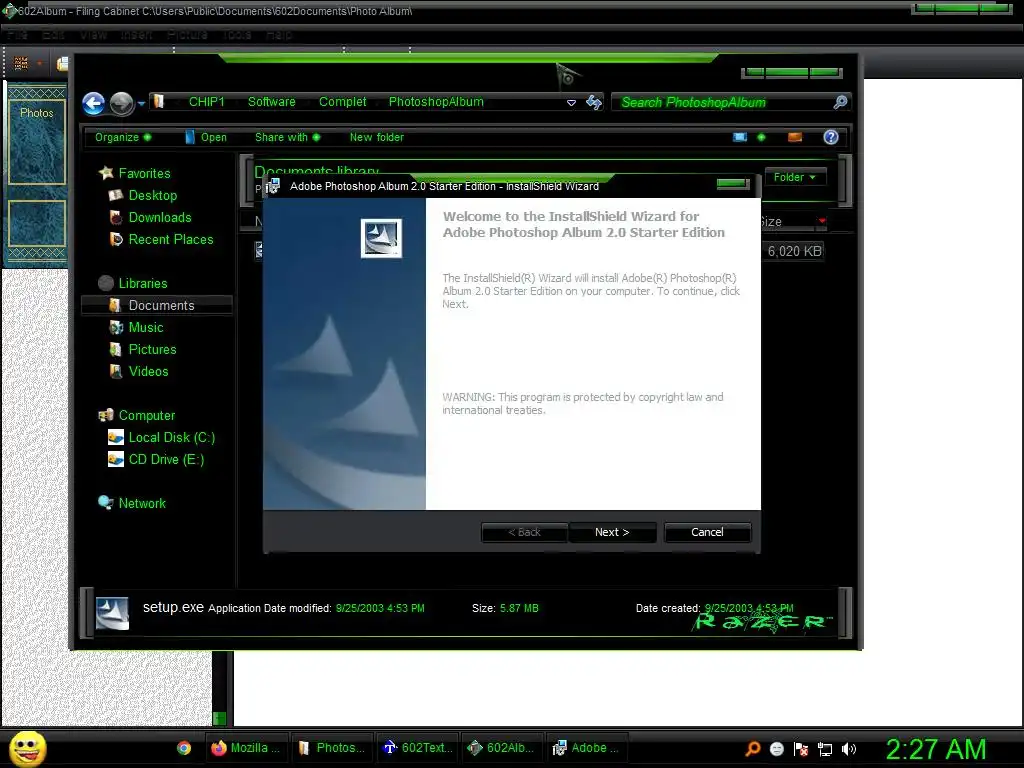Click the Photos thumbnail in 602Album
This screenshot has height=768, width=1024.
click(37, 142)
